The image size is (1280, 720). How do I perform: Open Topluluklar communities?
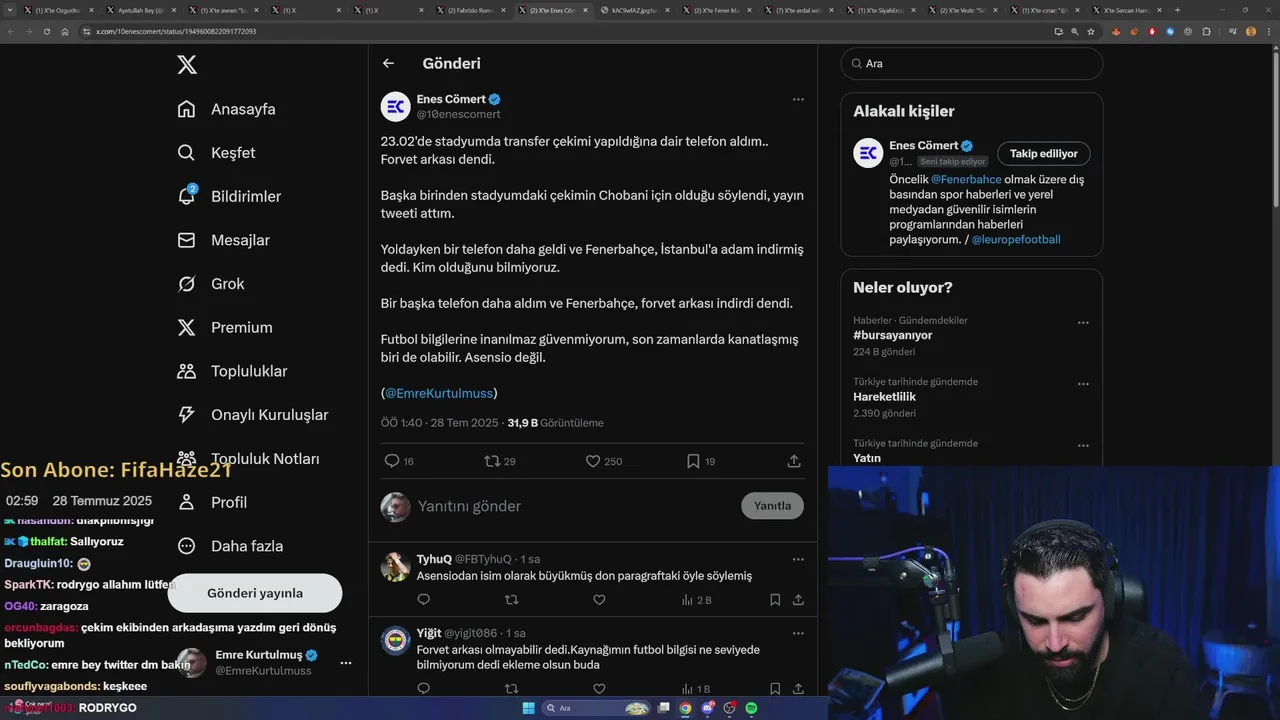[232, 371]
